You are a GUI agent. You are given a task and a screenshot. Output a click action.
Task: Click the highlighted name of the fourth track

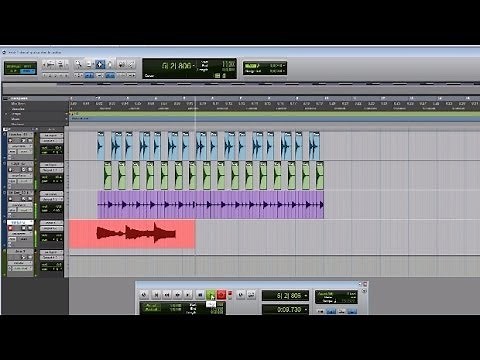(x=20, y=223)
